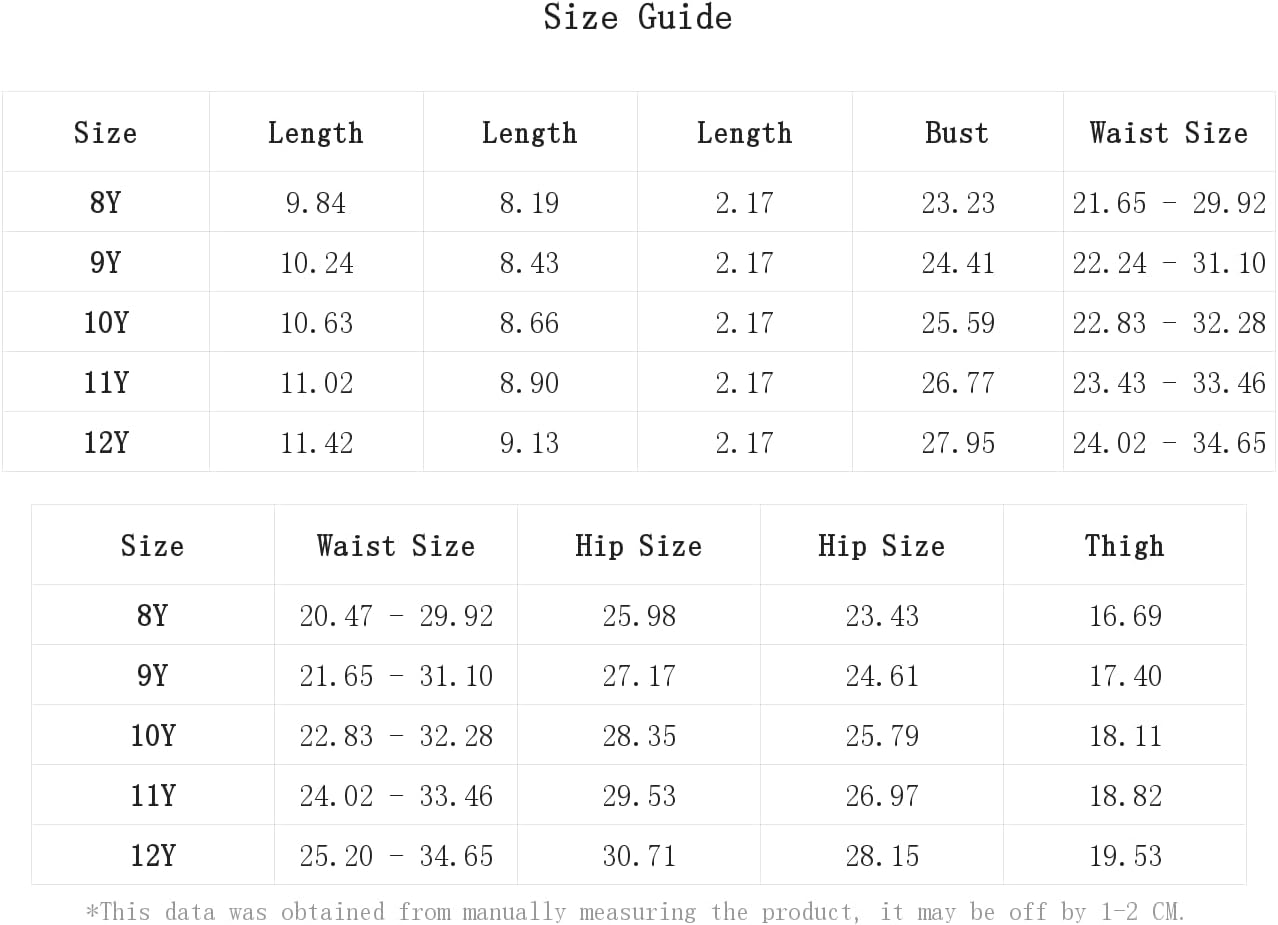Screen dimensions: 1278x925
Task: Select the length cell reading 9.13
Action: (529, 443)
